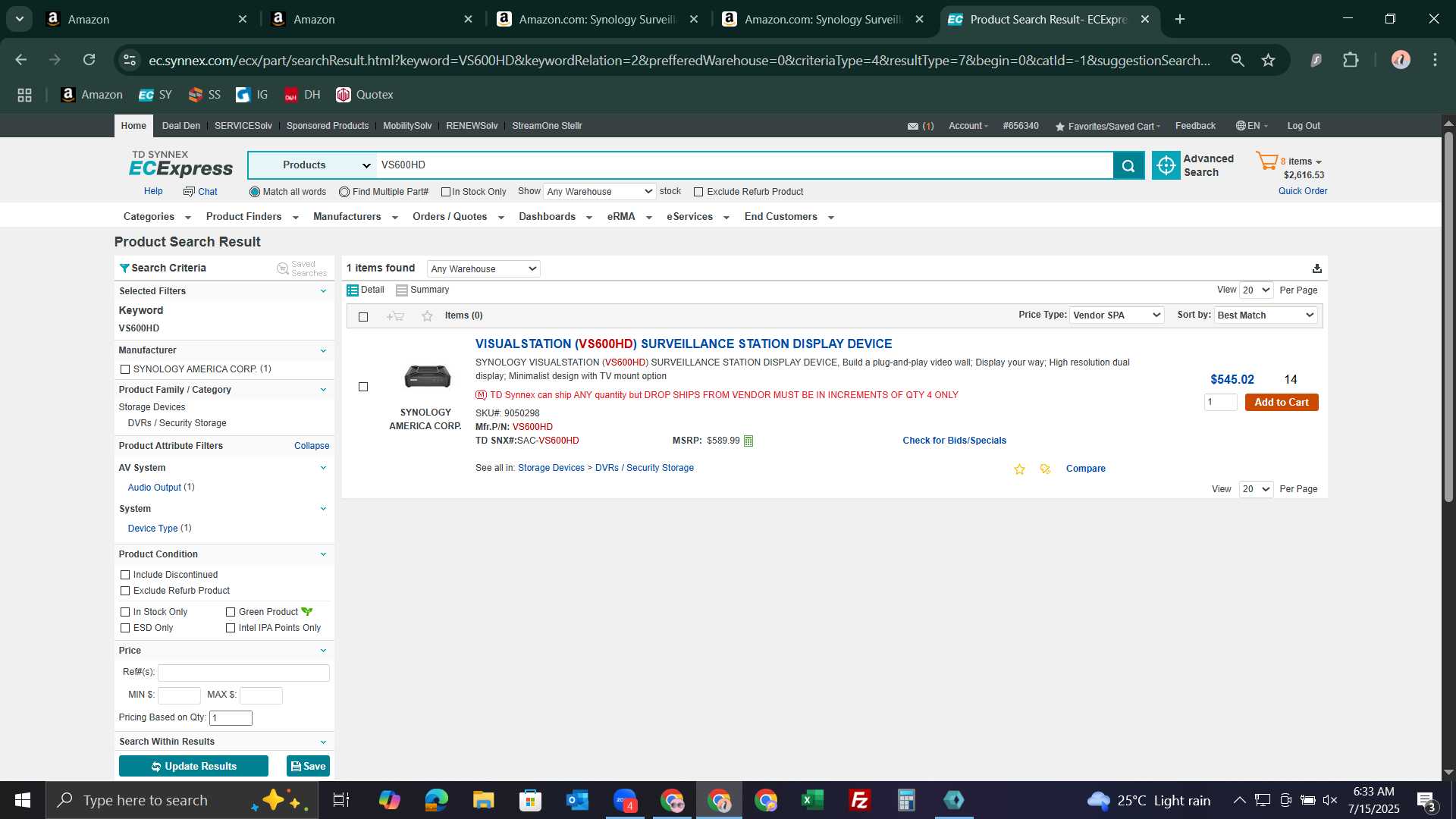Click the tag icon beside Compare
This screenshot has width=1456, height=819.
(1045, 469)
